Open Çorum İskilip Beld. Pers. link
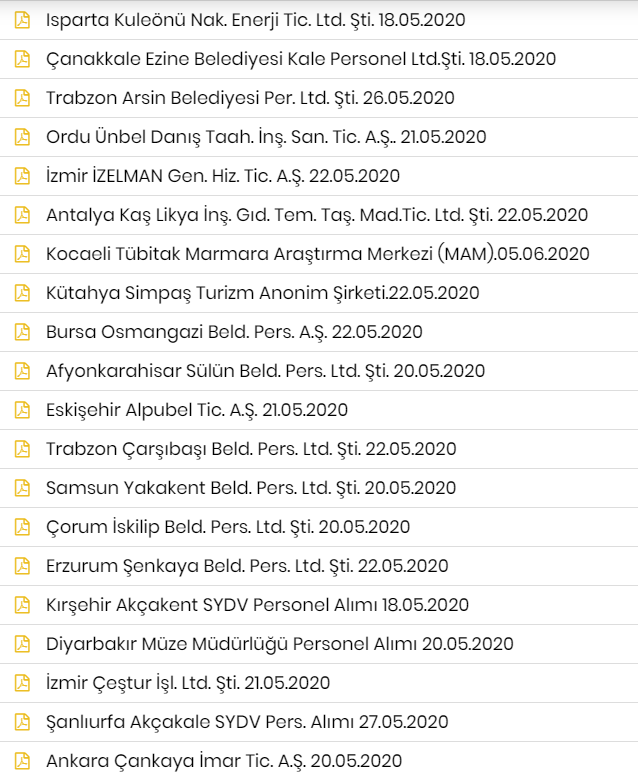 pyautogui.click(x=228, y=527)
